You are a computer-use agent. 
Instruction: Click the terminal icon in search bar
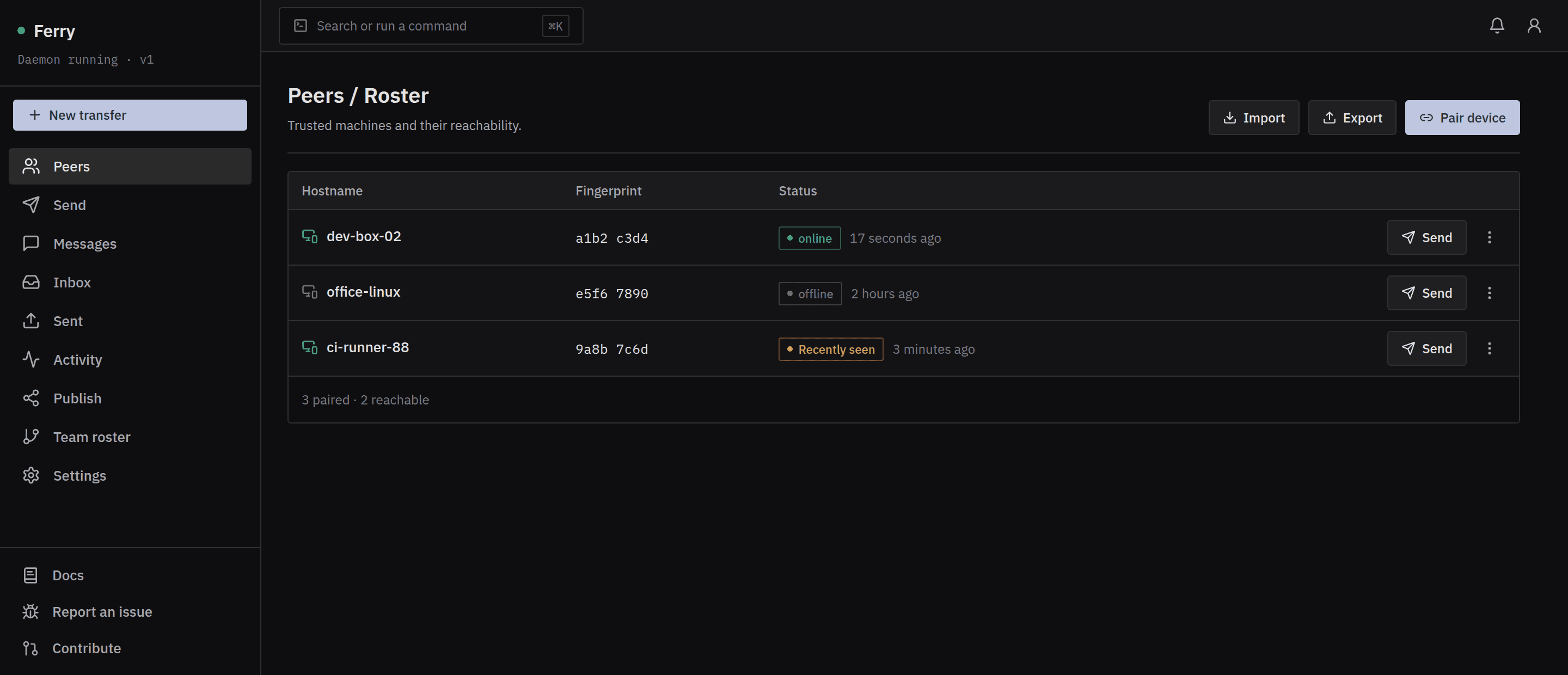coord(300,26)
